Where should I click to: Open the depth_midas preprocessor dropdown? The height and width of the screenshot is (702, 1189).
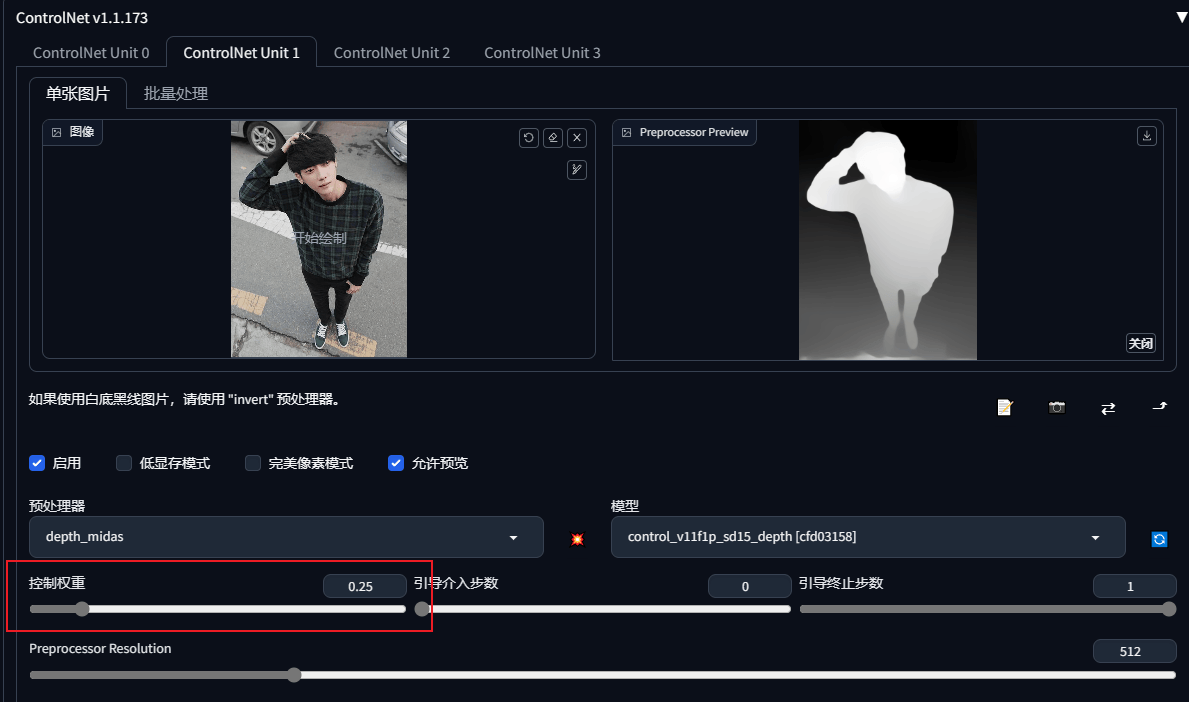coord(286,537)
